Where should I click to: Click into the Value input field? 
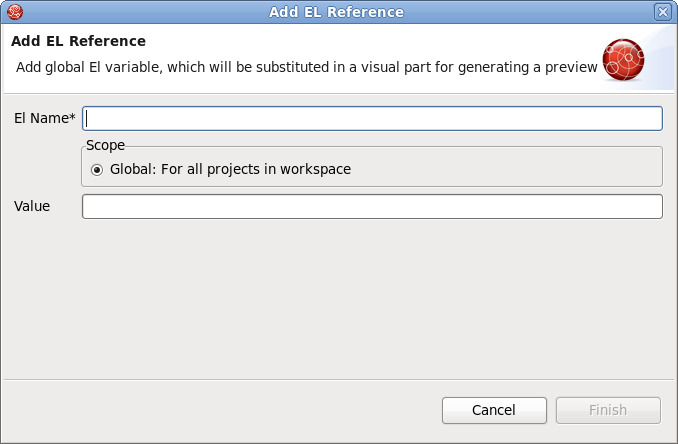click(372, 206)
